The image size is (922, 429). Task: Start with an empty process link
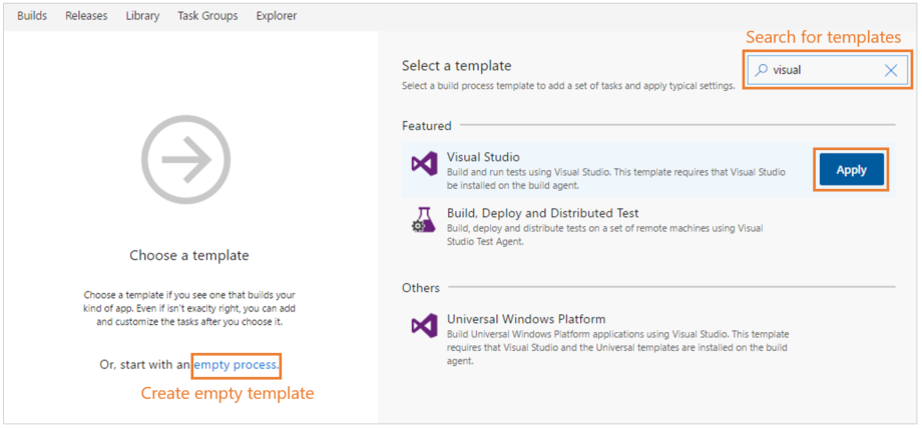(x=236, y=365)
